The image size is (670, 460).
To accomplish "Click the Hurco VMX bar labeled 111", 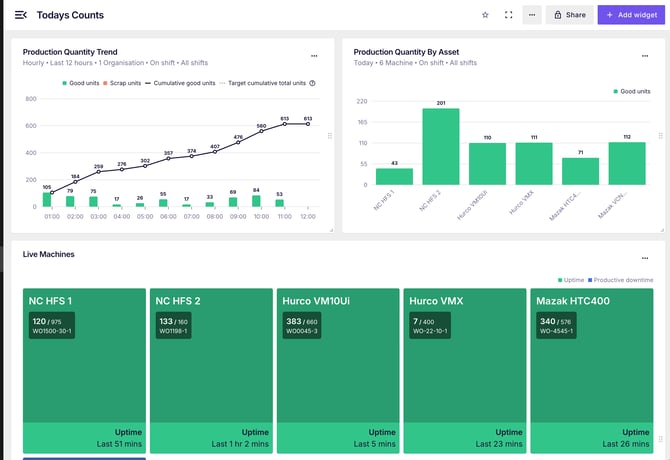I will [534, 164].
